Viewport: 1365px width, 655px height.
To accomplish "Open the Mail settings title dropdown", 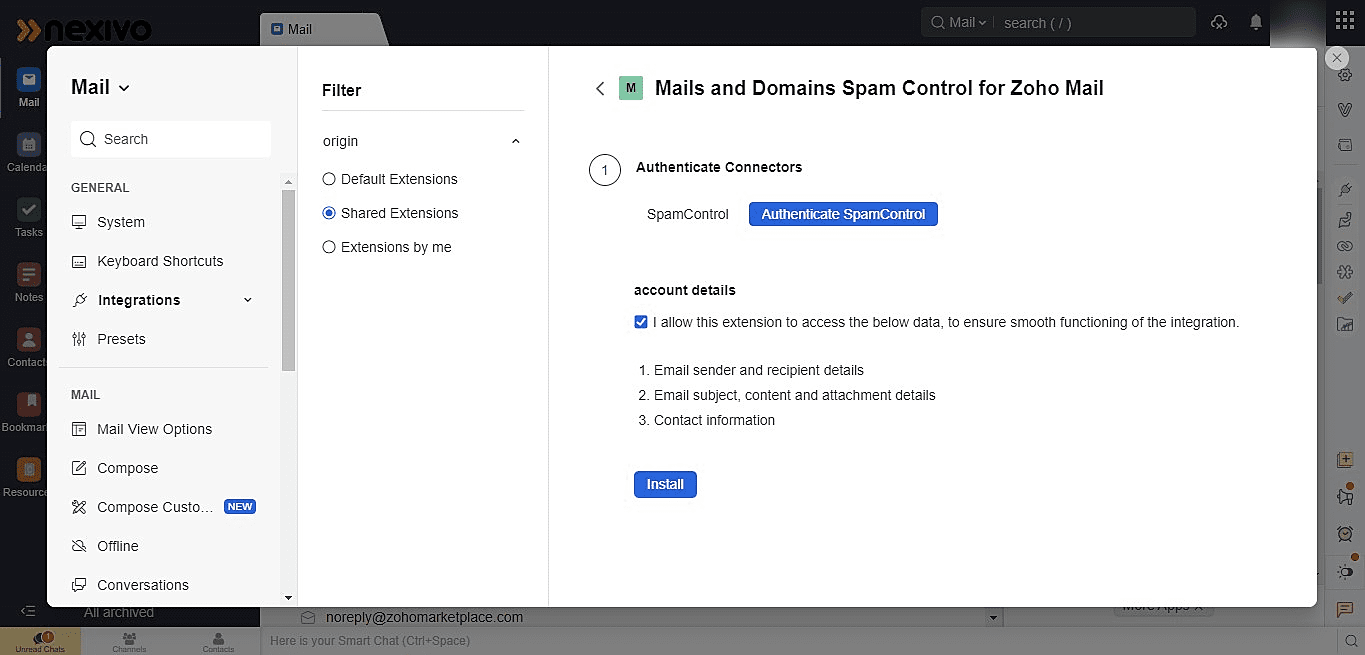I will 101,88.
